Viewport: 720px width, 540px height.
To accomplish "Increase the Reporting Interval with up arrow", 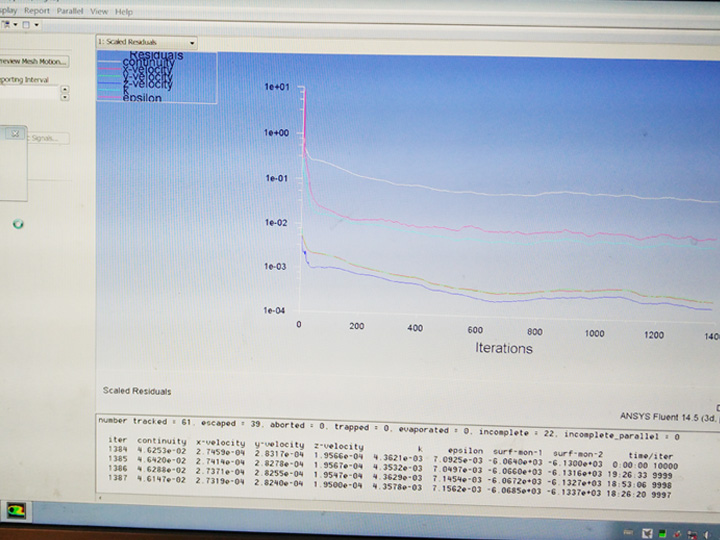I will (65, 89).
